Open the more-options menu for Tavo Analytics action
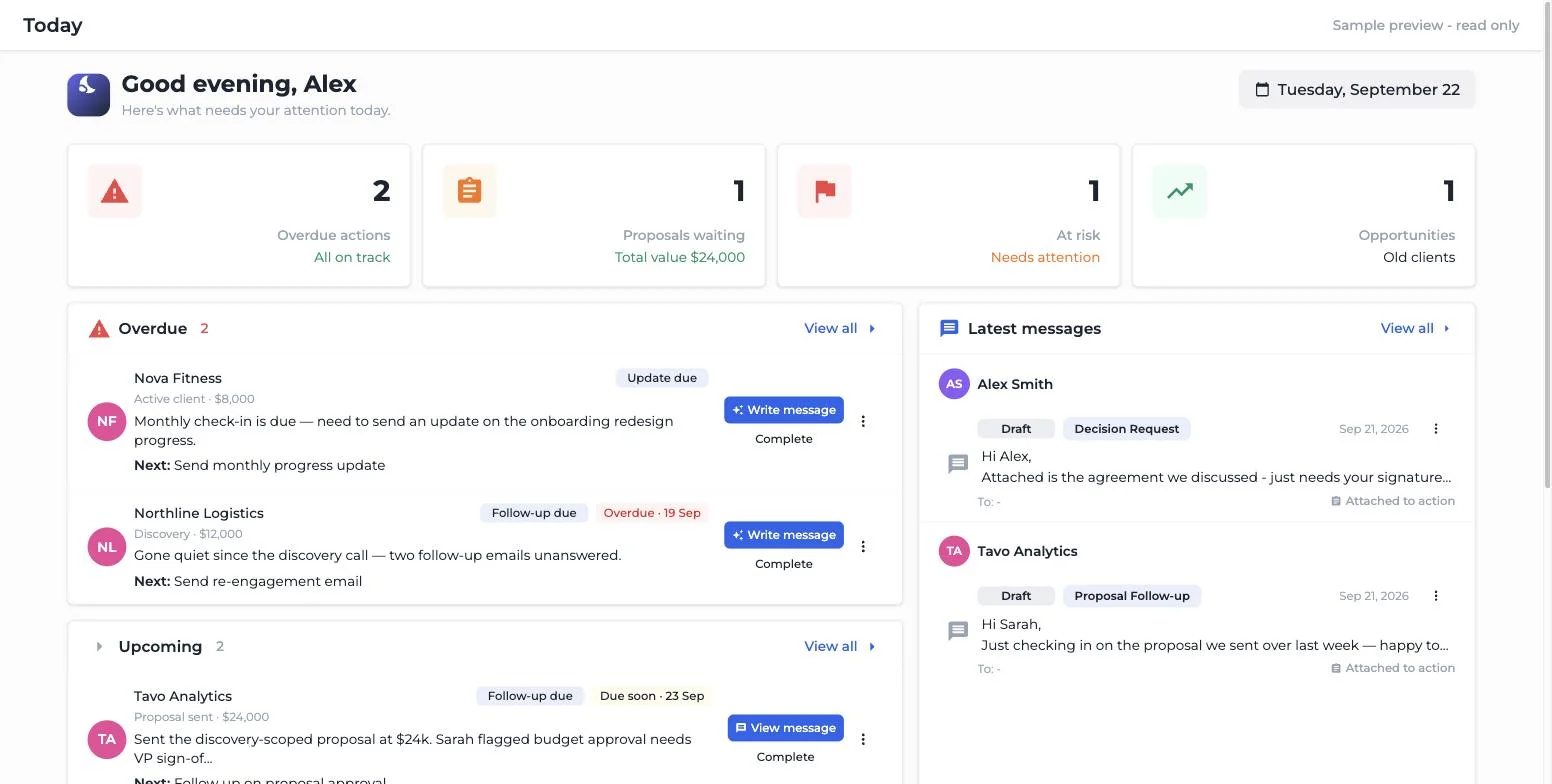1552x784 pixels. click(863, 739)
